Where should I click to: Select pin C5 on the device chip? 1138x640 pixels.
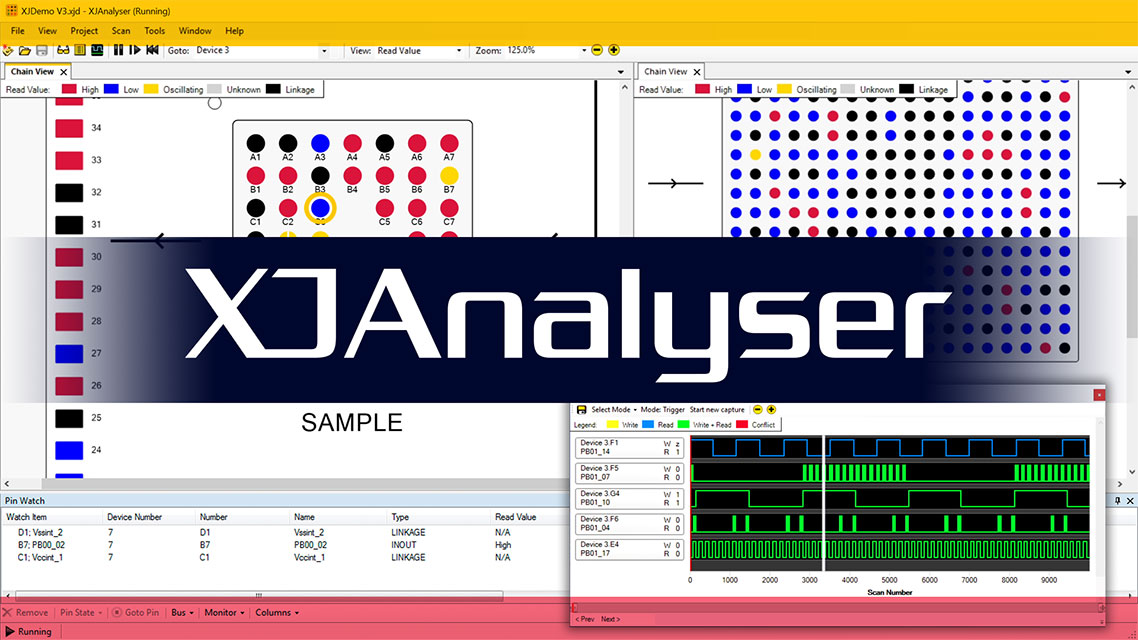pyautogui.click(x=385, y=208)
